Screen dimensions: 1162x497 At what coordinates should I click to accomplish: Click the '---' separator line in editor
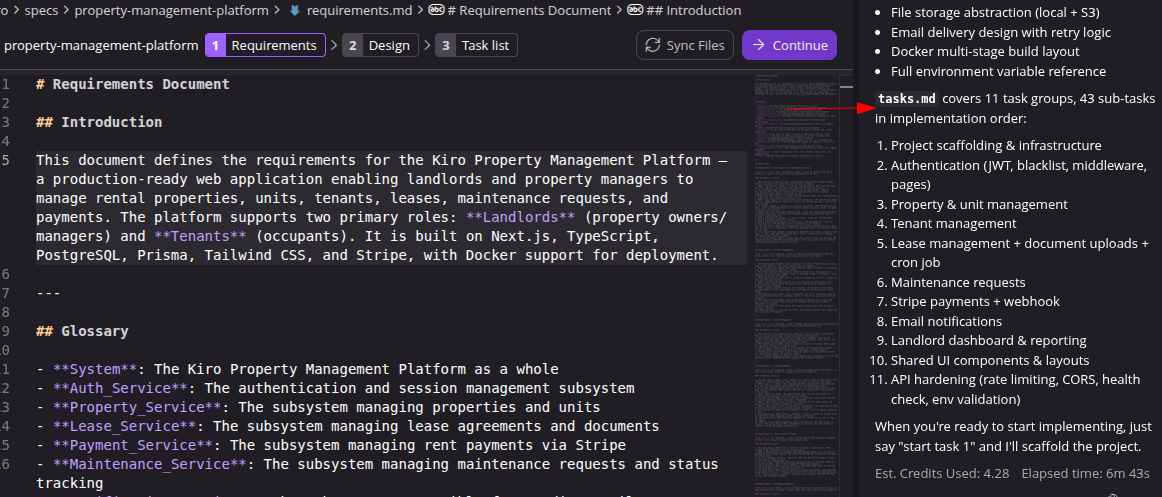click(48, 293)
